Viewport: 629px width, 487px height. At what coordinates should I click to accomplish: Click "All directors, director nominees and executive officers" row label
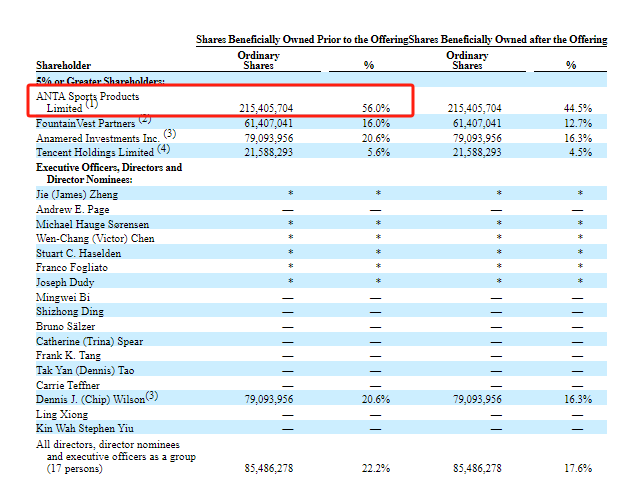pyautogui.click(x=116, y=457)
